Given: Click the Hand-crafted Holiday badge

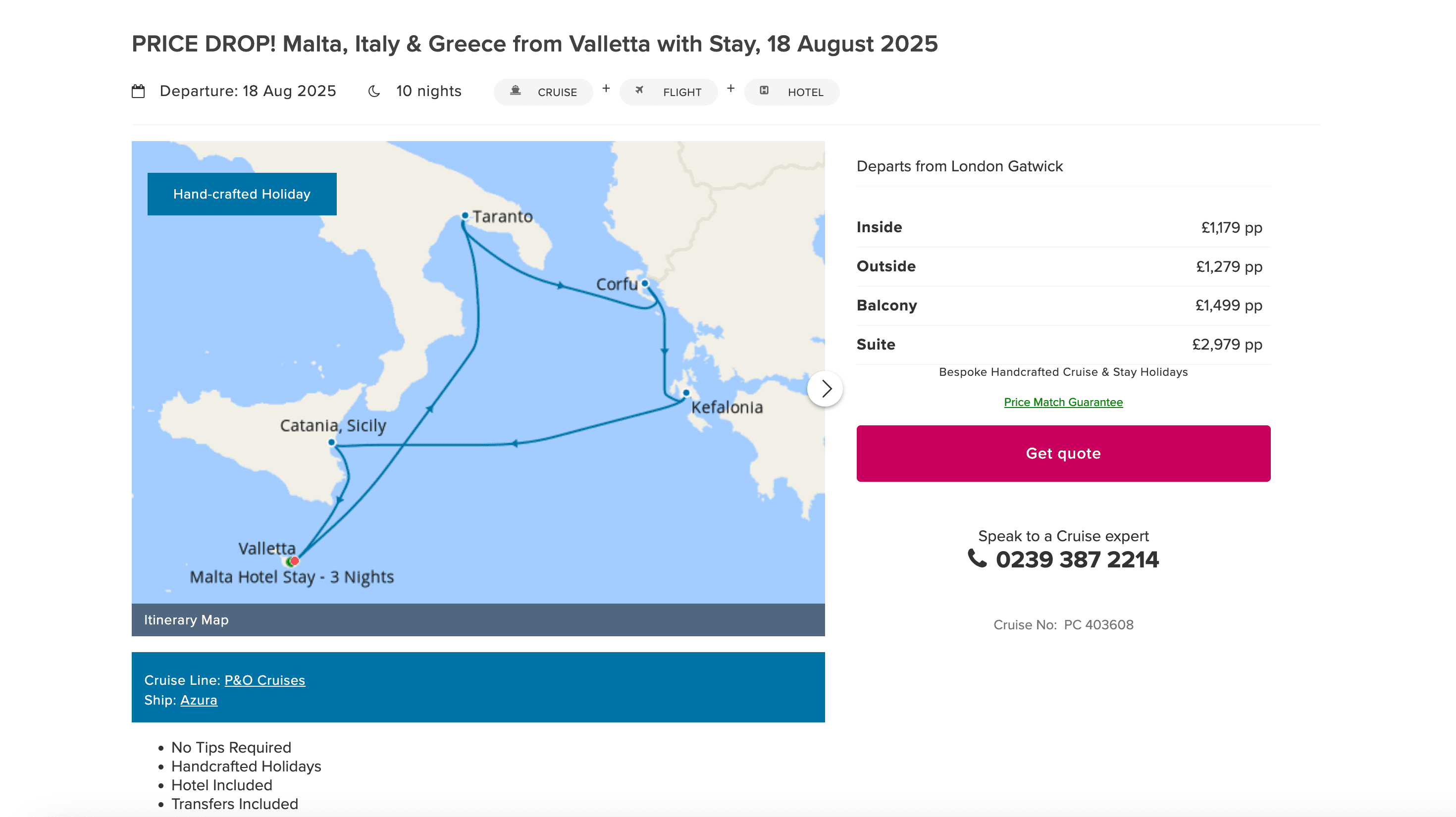Looking at the screenshot, I should 242,194.
